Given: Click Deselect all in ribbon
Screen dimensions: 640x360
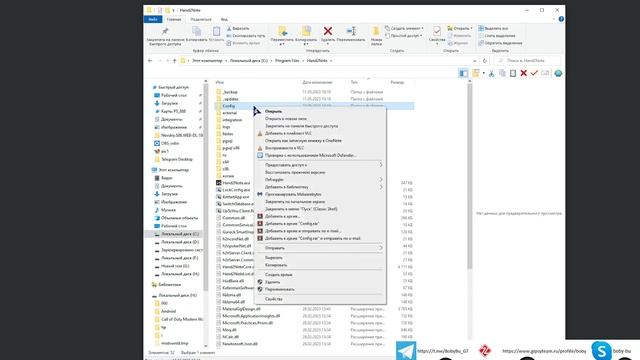Looking at the screenshot, I should click(496, 36).
